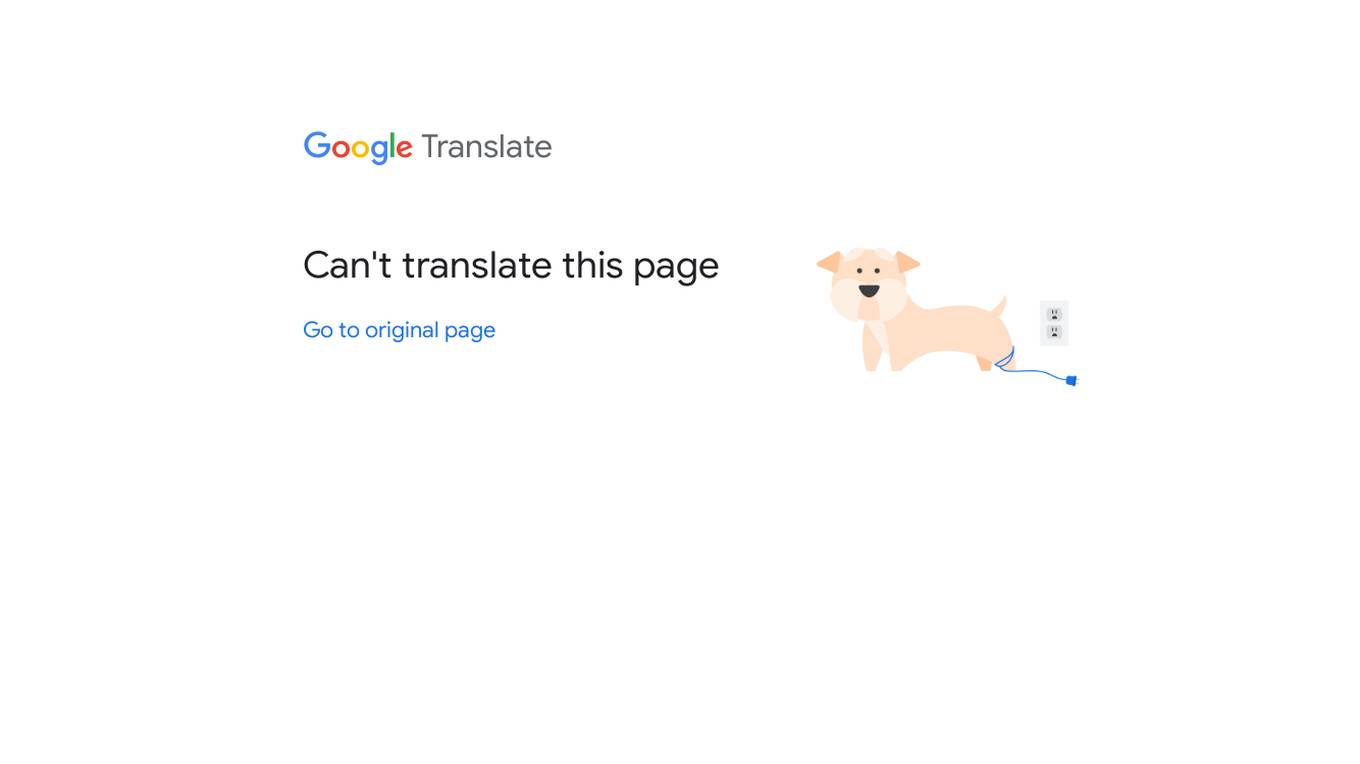
Task: Click the upper socket of the outlet
Action: pyautogui.click(x=1054, y=314)
